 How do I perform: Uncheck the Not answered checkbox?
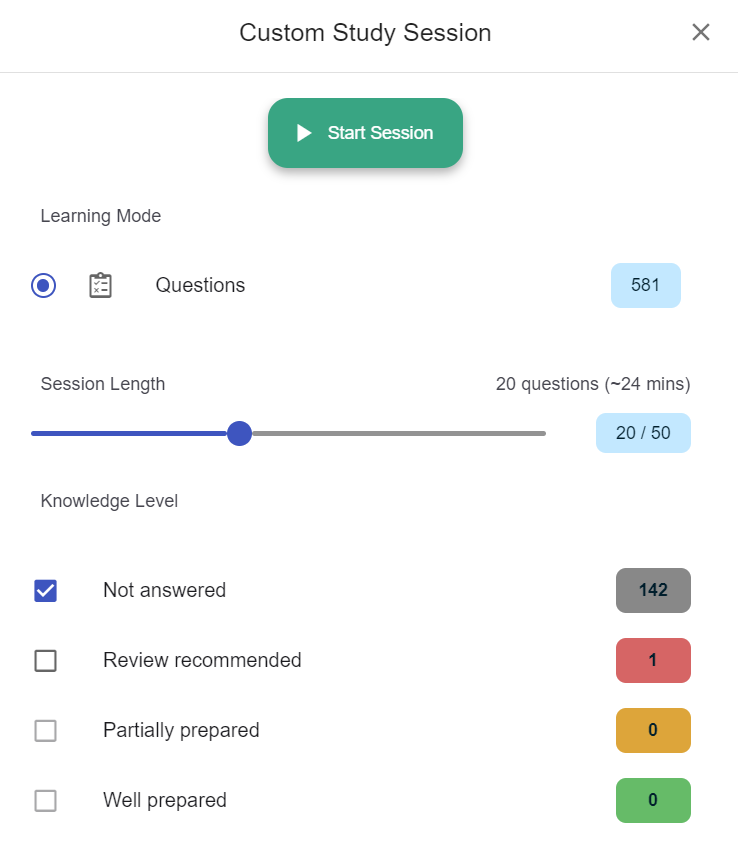(46, 590)
